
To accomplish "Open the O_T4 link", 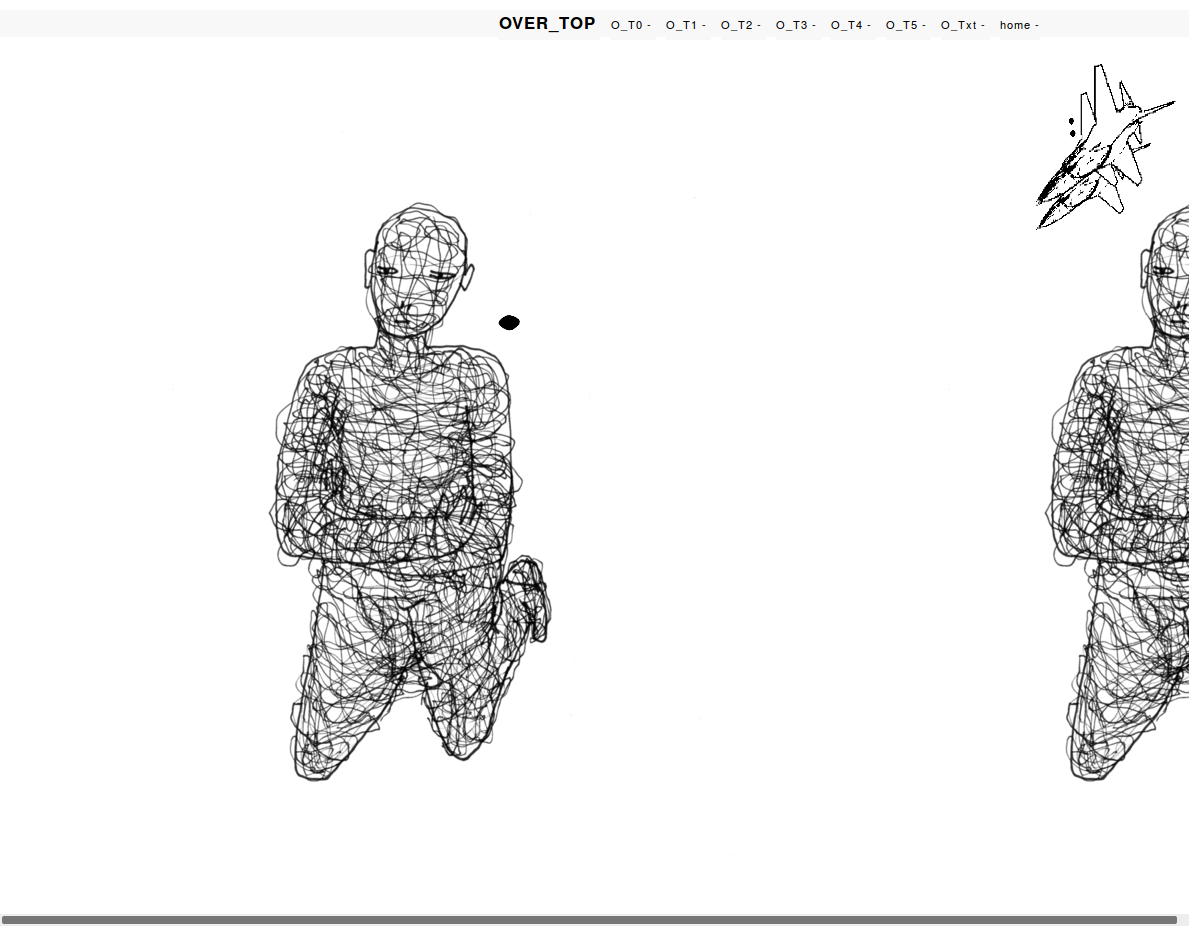I will tap(847, 25).
